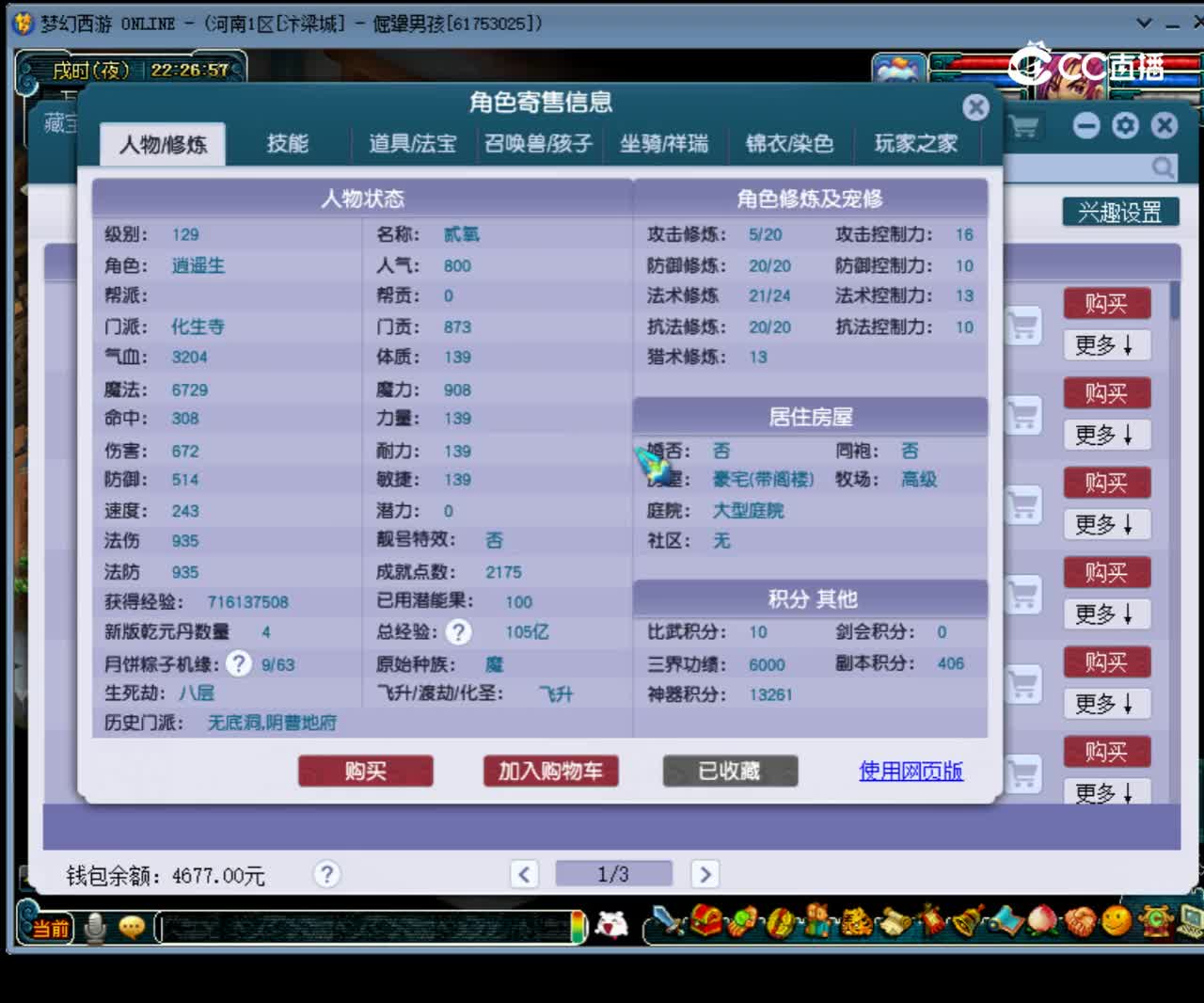The image size is (1204, 1003).
Task: Click the red 购买 button in the dialog
Action: click(365, 772)
